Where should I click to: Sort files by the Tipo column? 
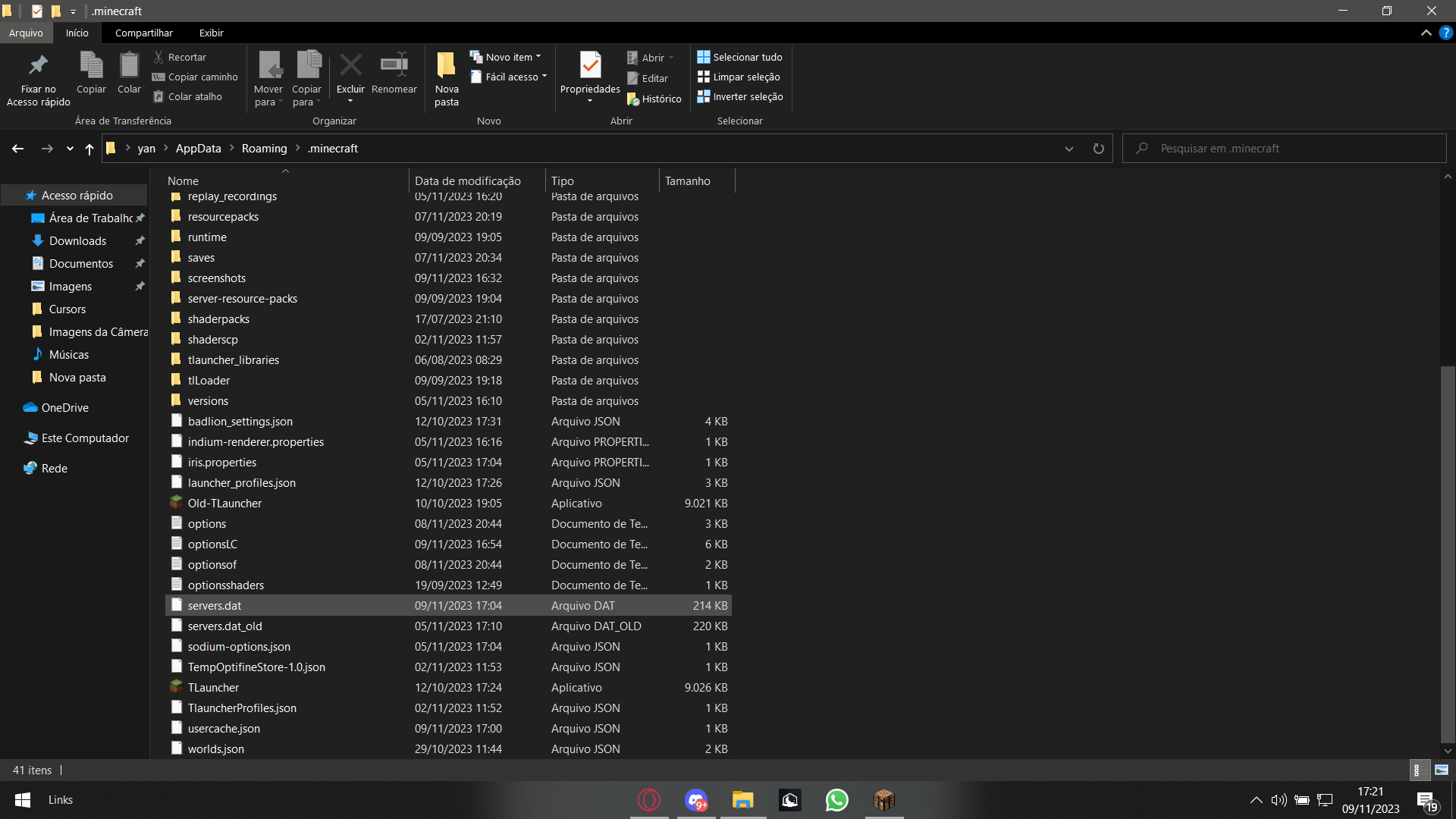tap(602, 180)
